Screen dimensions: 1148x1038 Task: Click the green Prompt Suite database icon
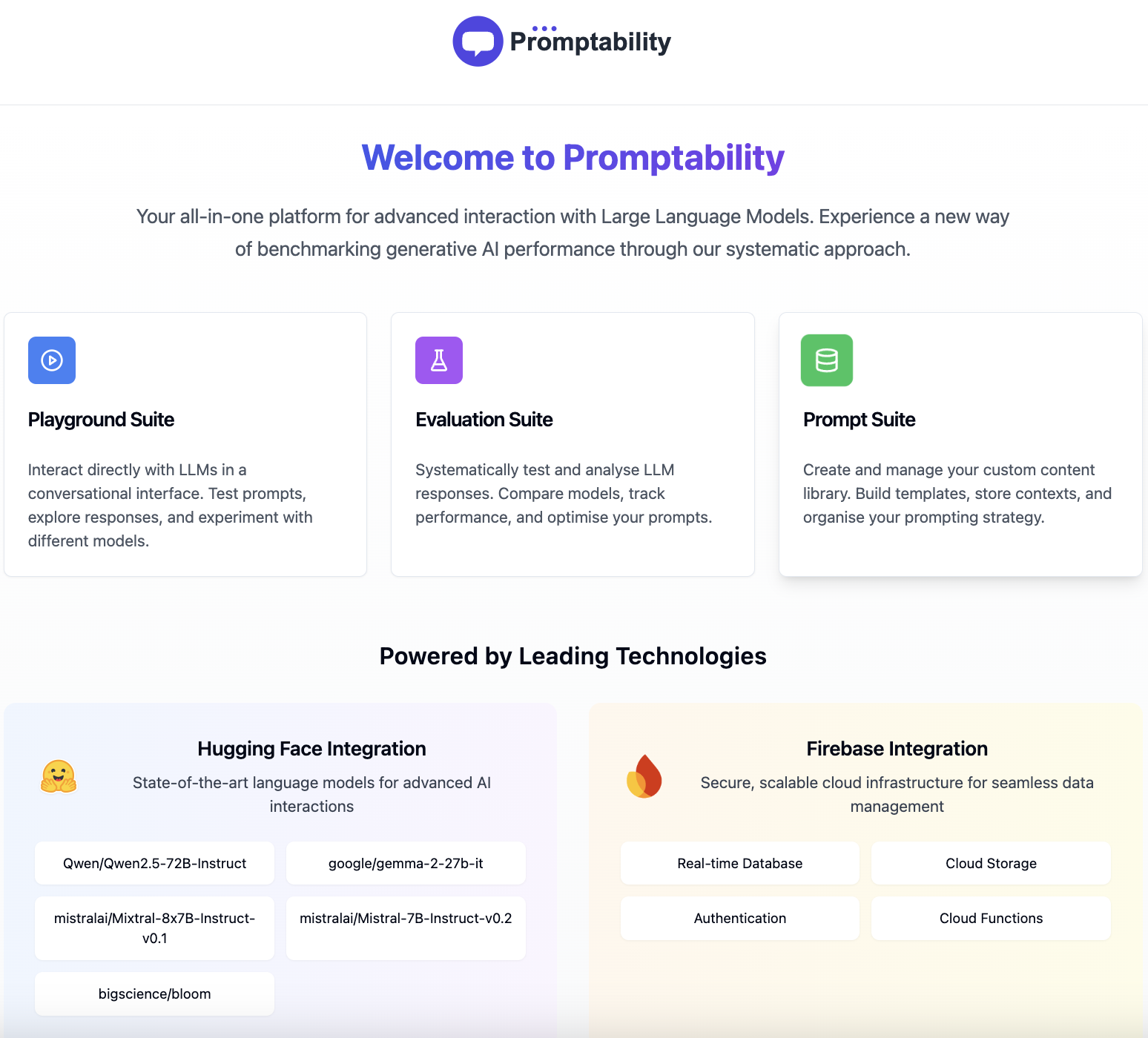click(827, 360)
